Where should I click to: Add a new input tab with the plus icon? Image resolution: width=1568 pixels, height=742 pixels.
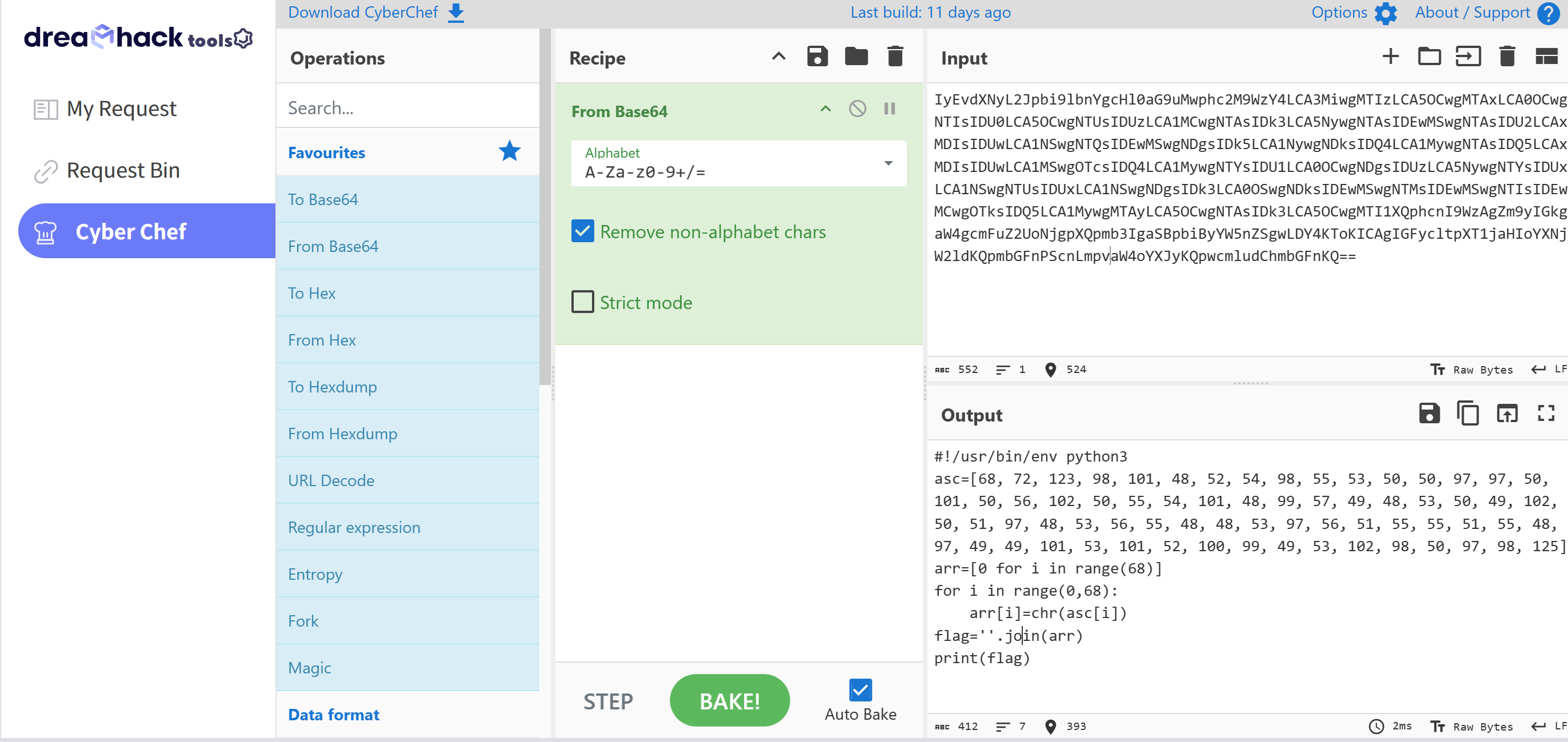[x=1390, y=57]
